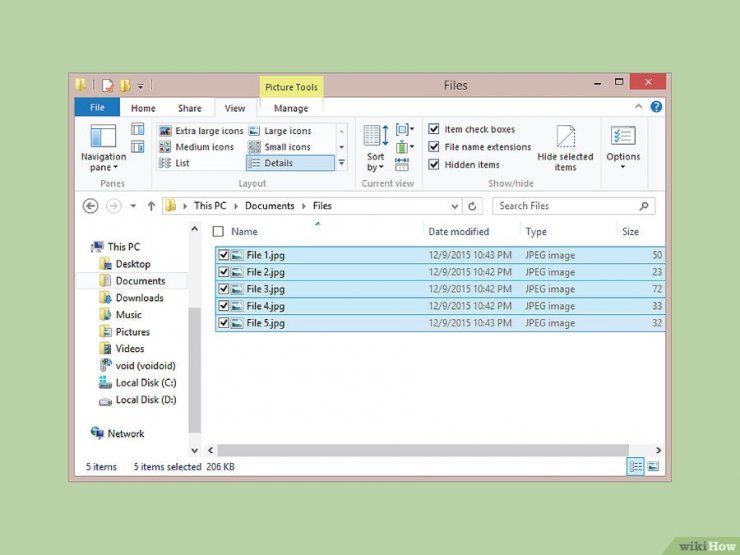Go back to previous folder
740x555 pixels.
click(x=90, y=206)
